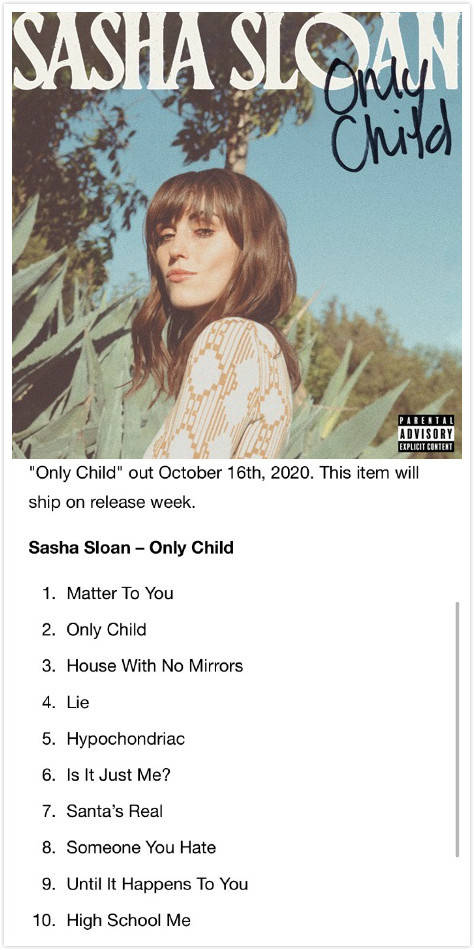Click the October 16th, 2020 release text
Screen dimensions: 474x950
click(x=235, y=473)
